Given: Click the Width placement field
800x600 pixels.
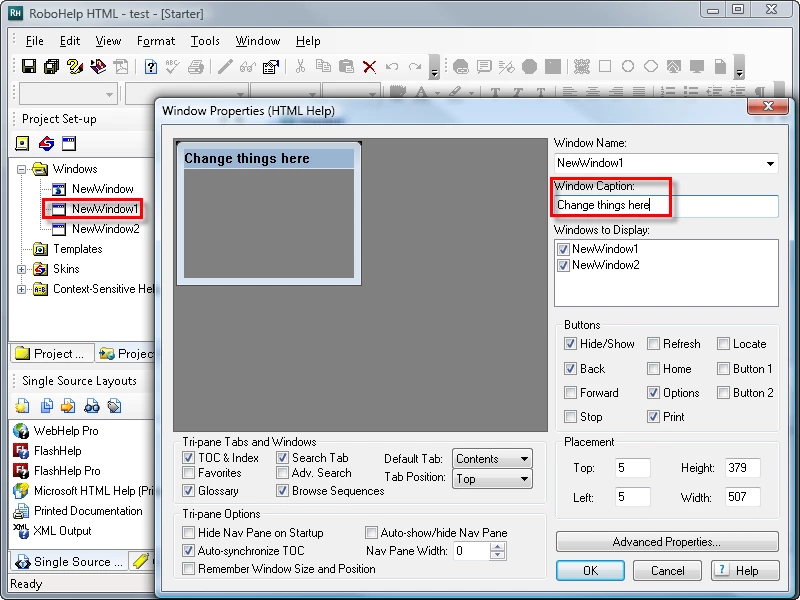Looking at the screenshot, I should 742,497.
